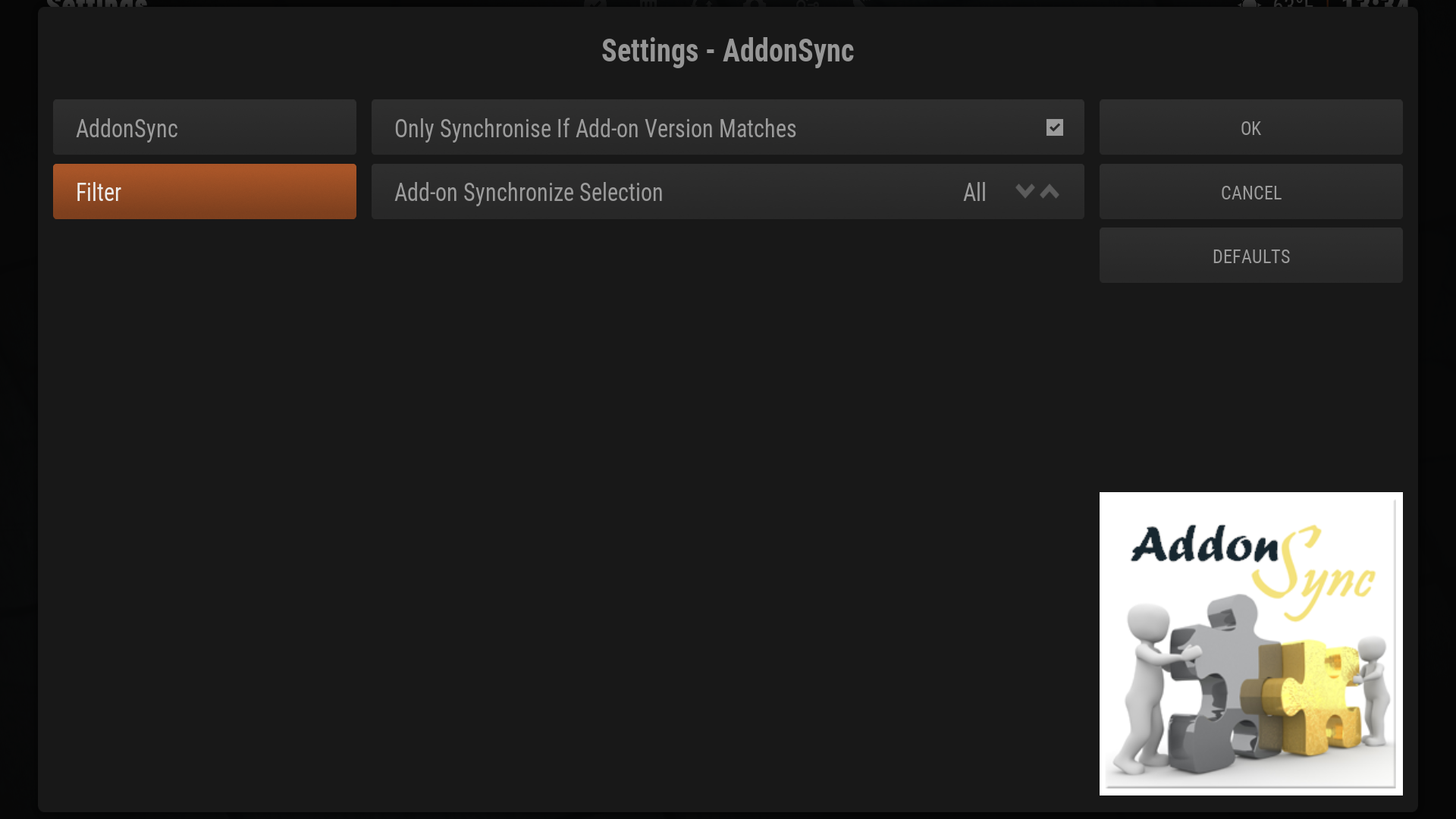1456x819 pixels.
Task: Click the "Settings - AddonSync" dialog title
Action: [x=727, y=51]
